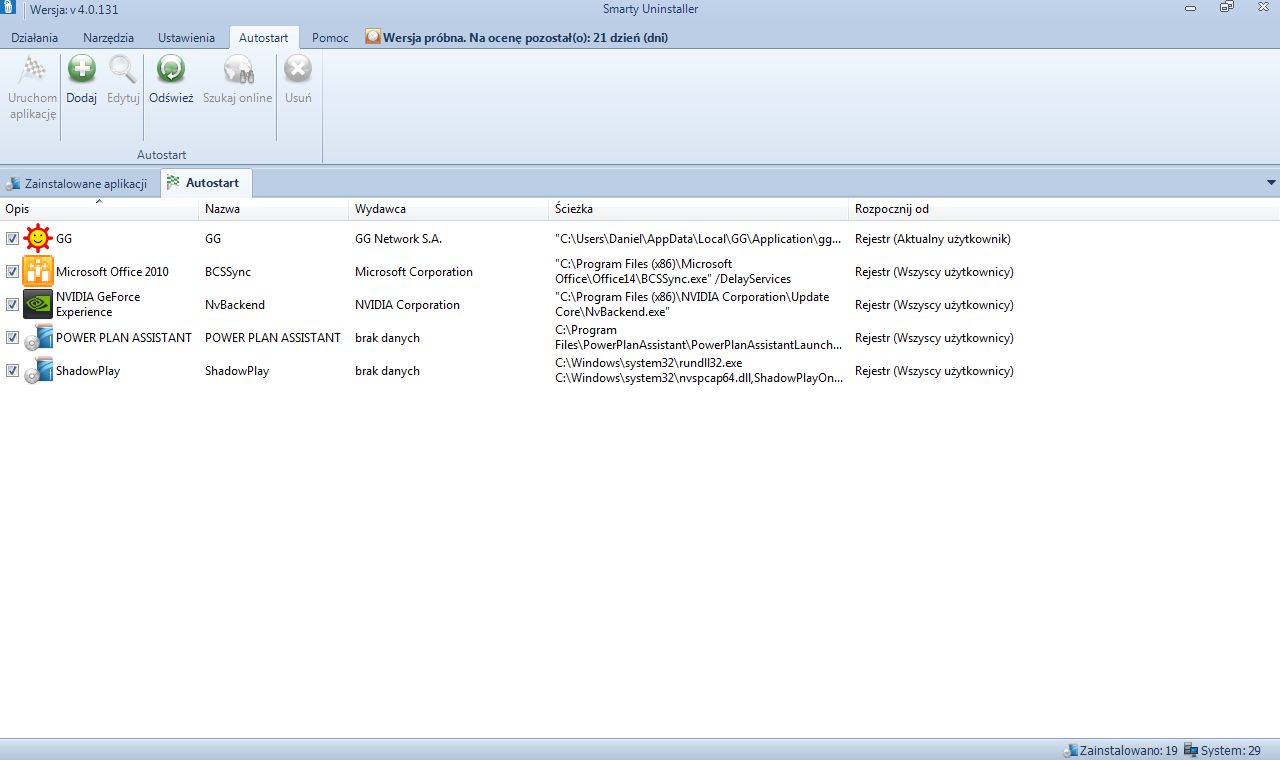
Task: Open the Działania ribbon tab
Action: click(35, 38)
